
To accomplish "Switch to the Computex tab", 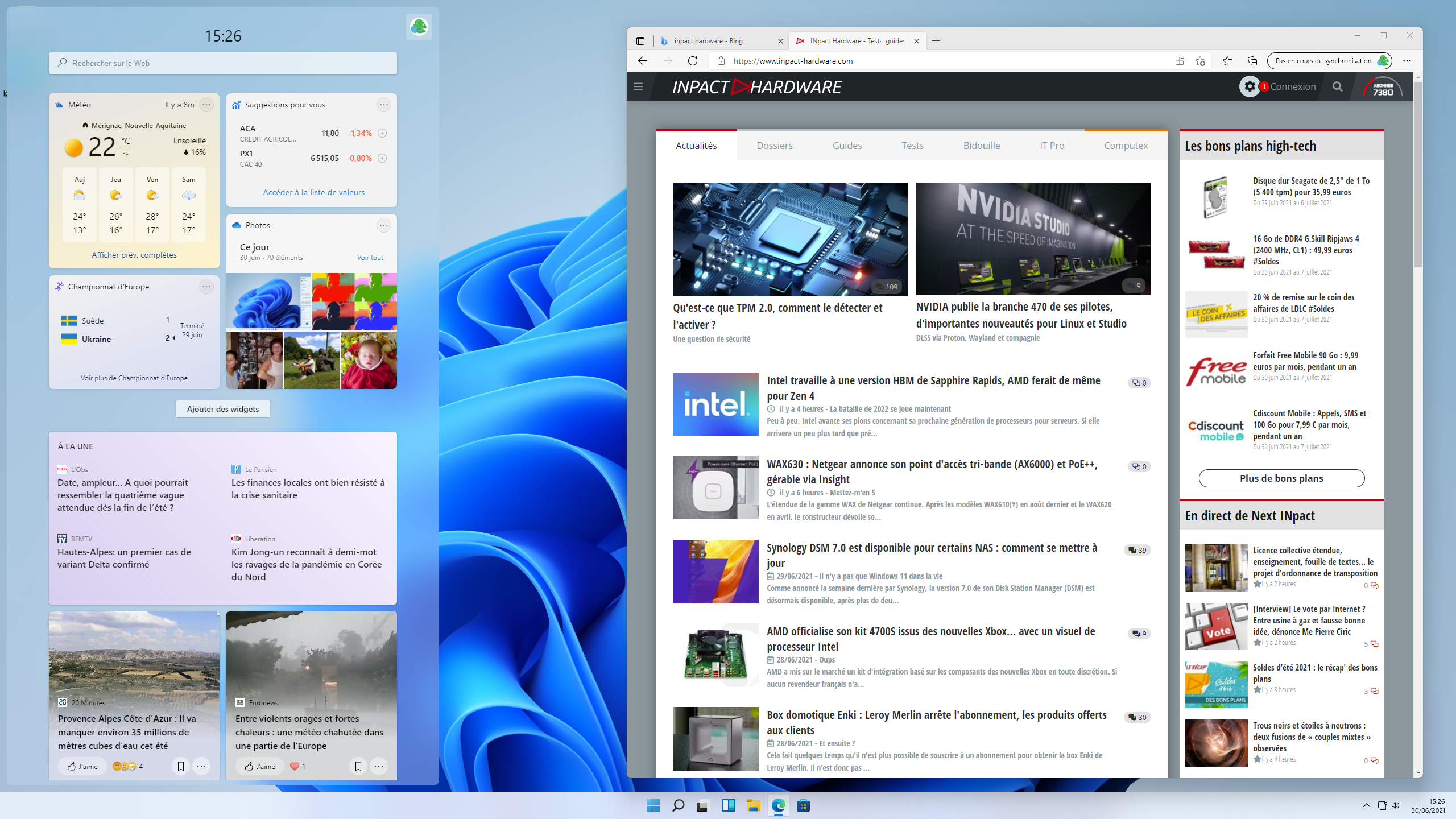I will (x=1126, y=146).
